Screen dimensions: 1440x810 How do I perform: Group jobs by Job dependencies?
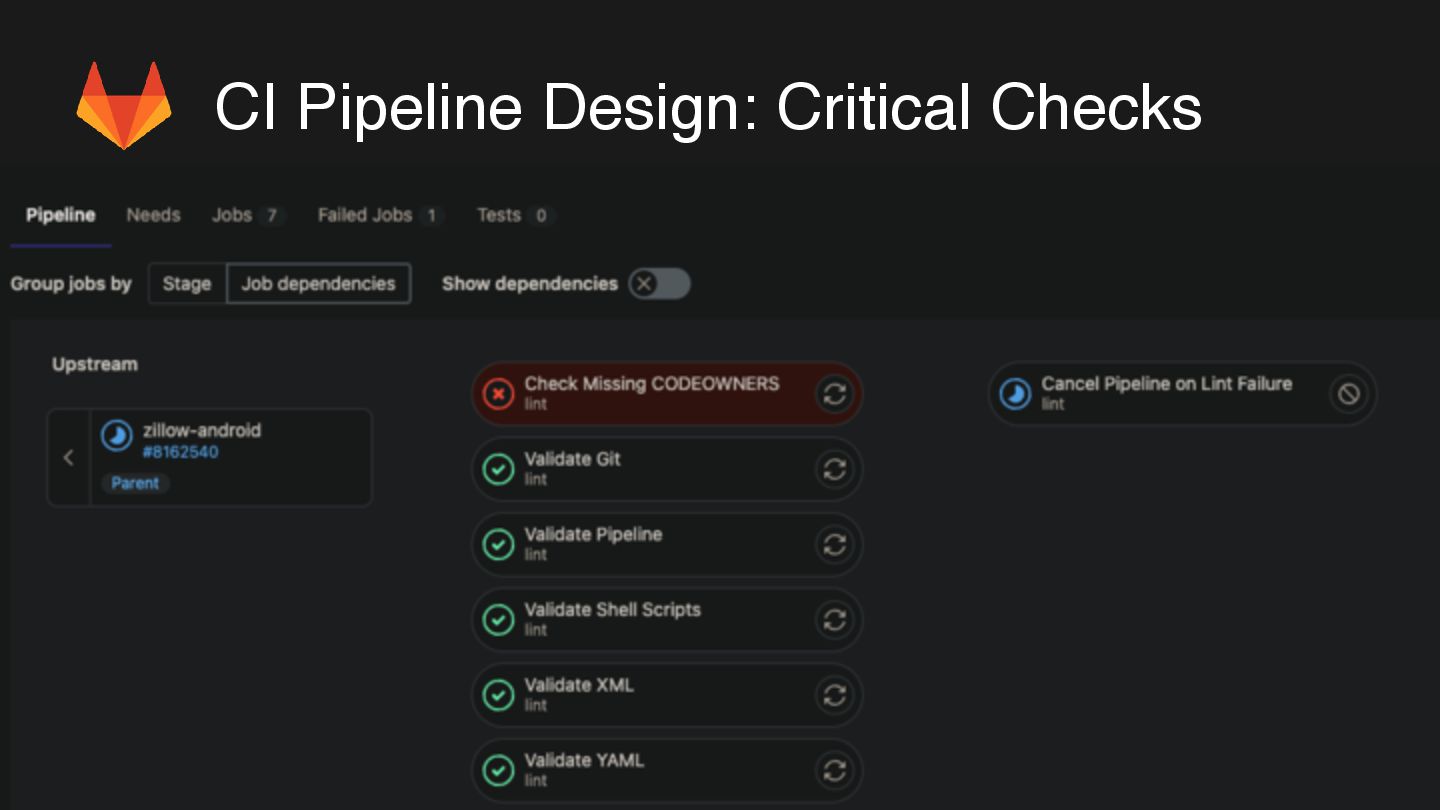[318, 284]
